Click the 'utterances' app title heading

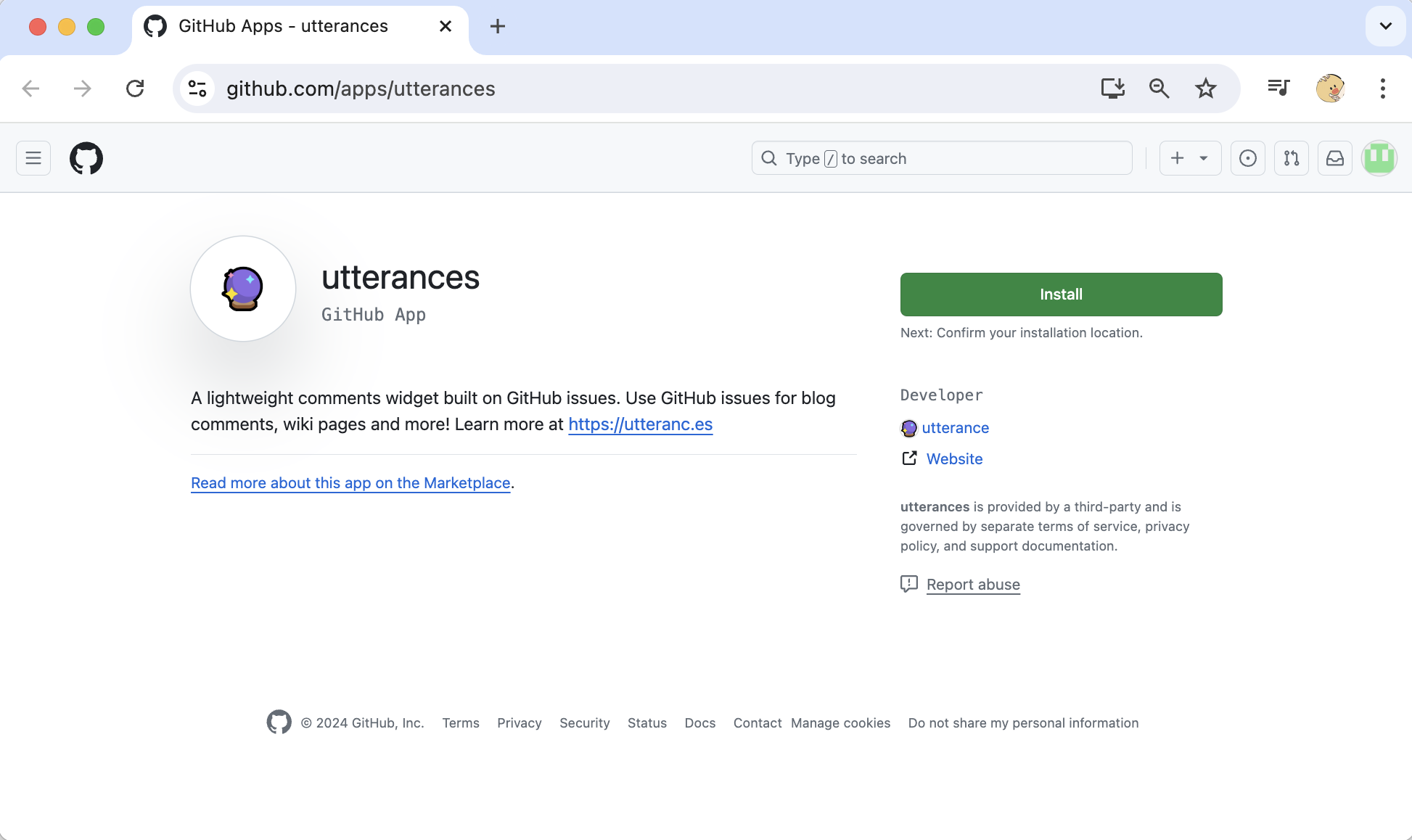401,277
